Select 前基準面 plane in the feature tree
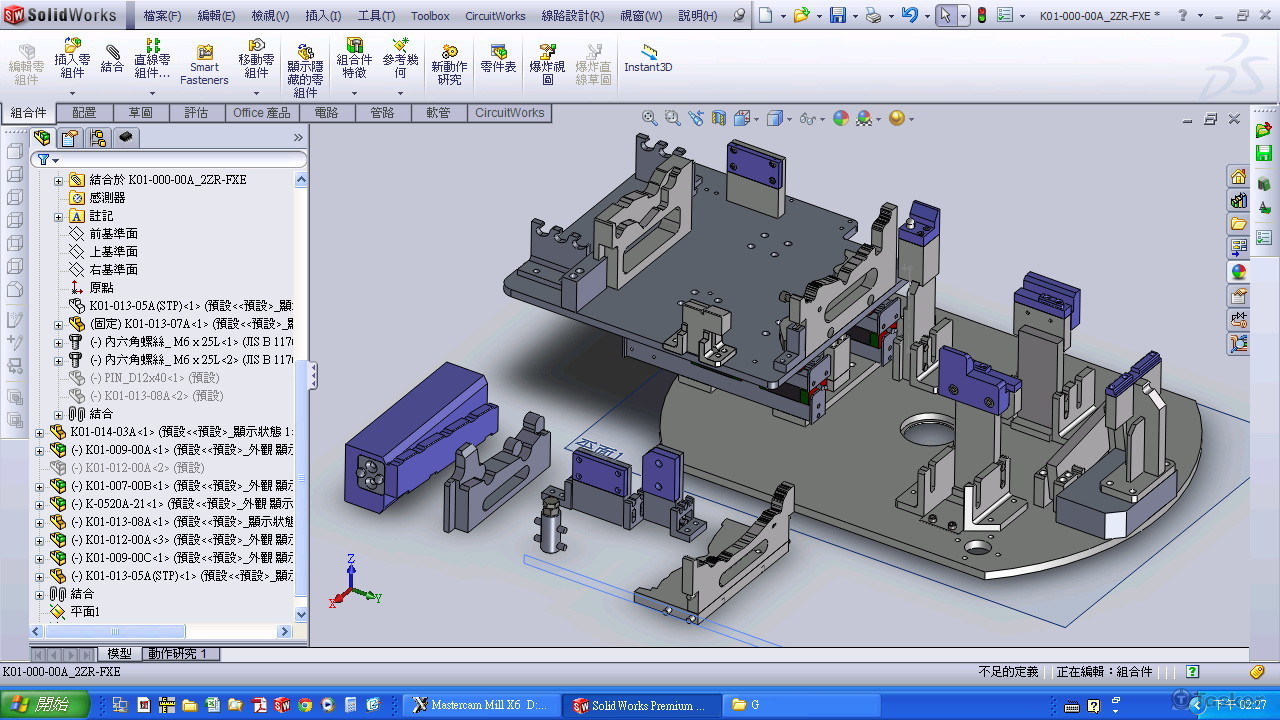The image size is (1280, 720). (113, 234)
